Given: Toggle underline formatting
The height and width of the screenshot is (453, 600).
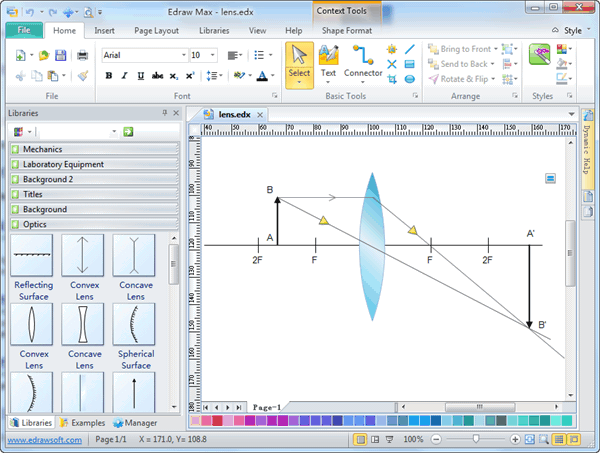Looking at the screenshot, I should coord(139,76).
